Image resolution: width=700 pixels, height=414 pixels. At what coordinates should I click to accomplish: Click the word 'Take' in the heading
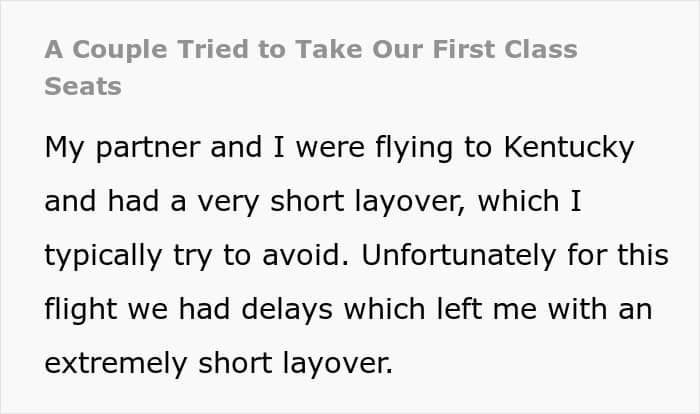pos(329,49)
